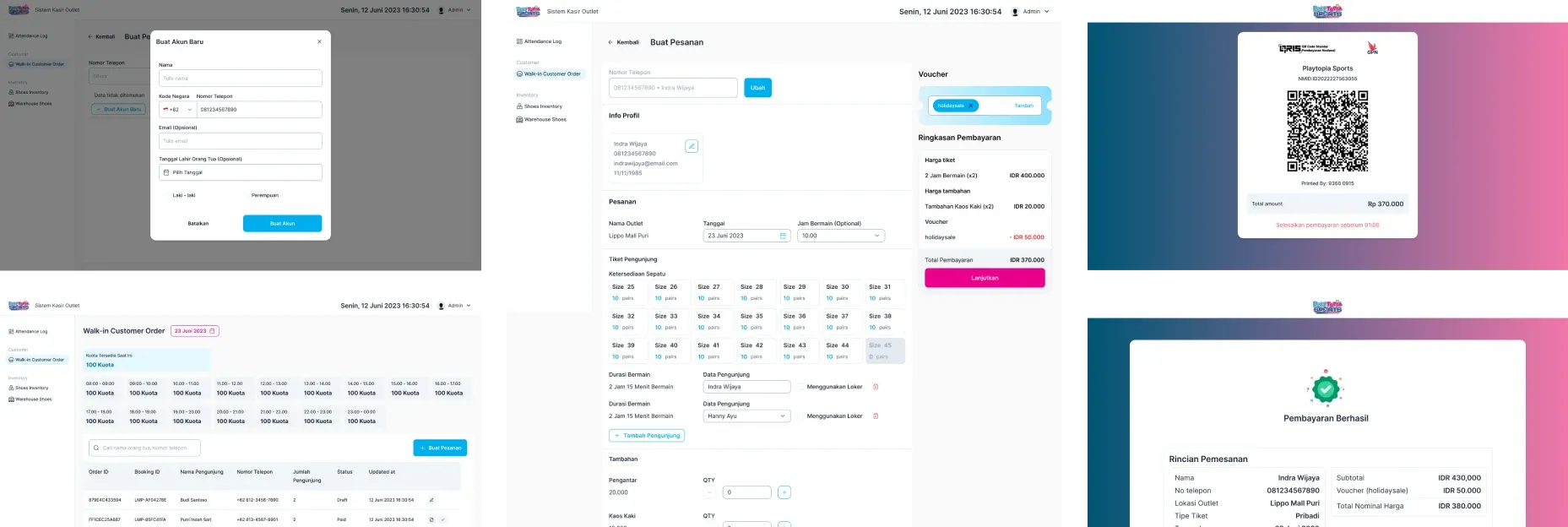Open the Hanny Ayu visitor dropdown
Image resolution: width=1568 pixels, height=527 pixels.
click(746, 416)
